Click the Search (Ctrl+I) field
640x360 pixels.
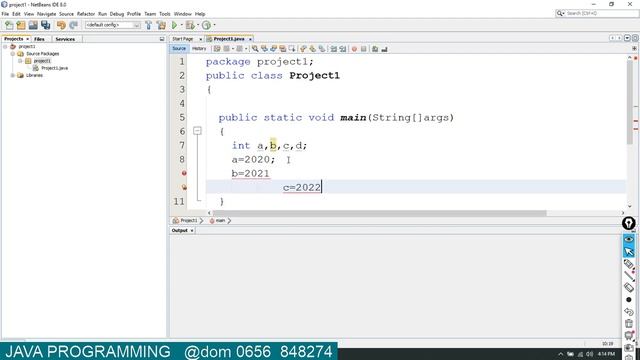597,13
